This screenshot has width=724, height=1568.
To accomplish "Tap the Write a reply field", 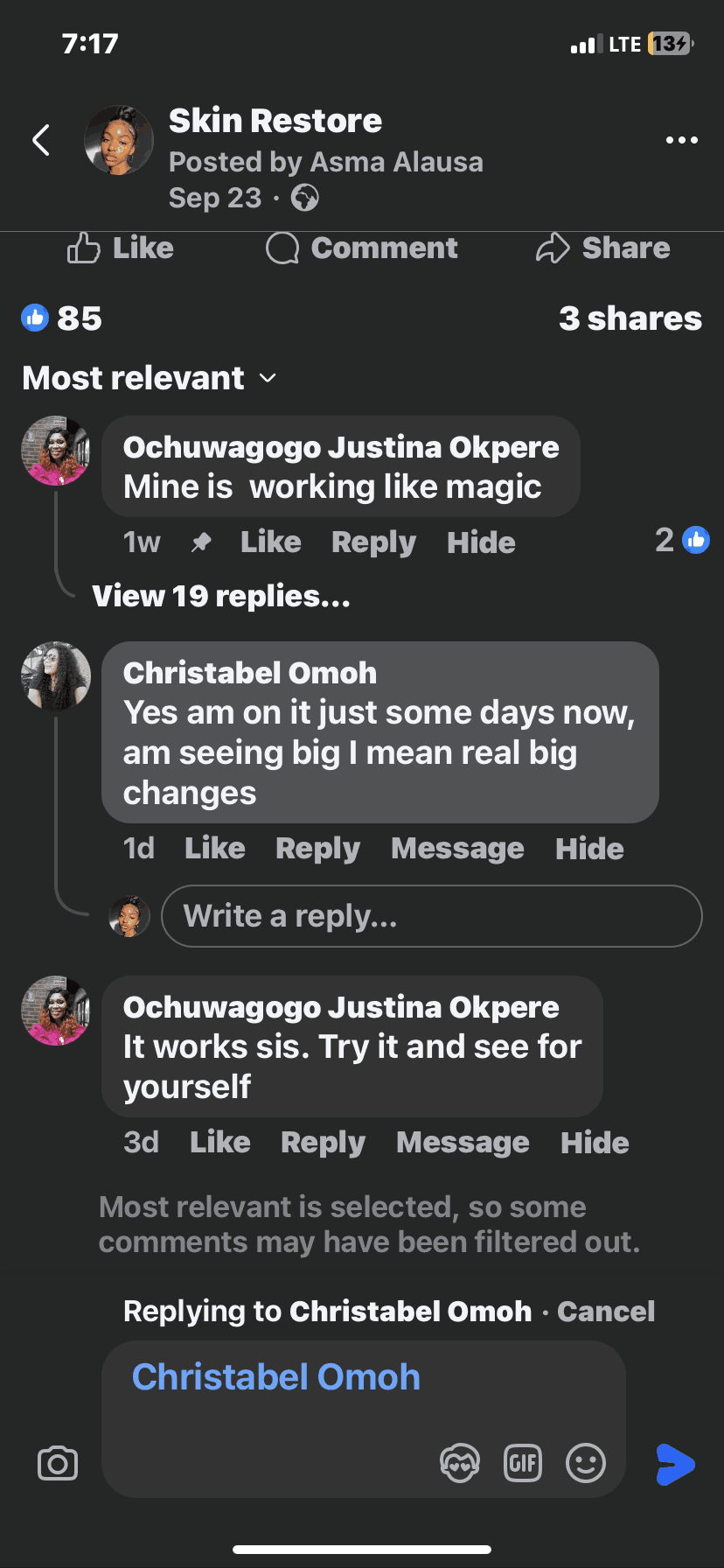I will [431, 916].
